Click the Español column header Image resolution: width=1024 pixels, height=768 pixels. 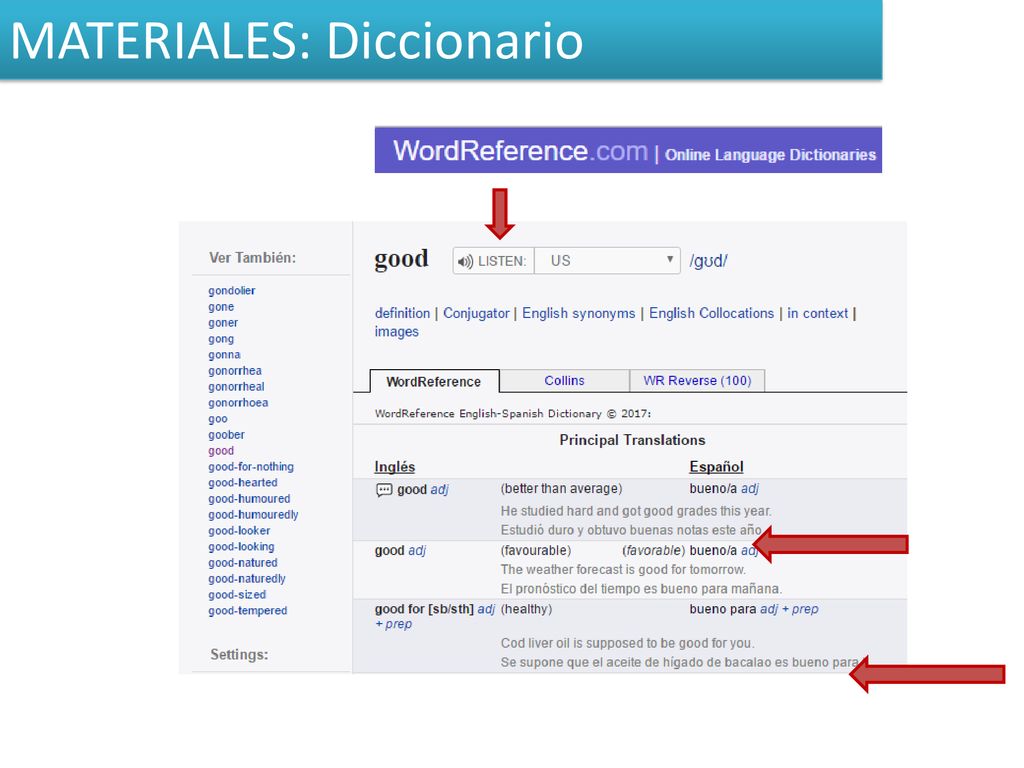(x=716, y=467)
